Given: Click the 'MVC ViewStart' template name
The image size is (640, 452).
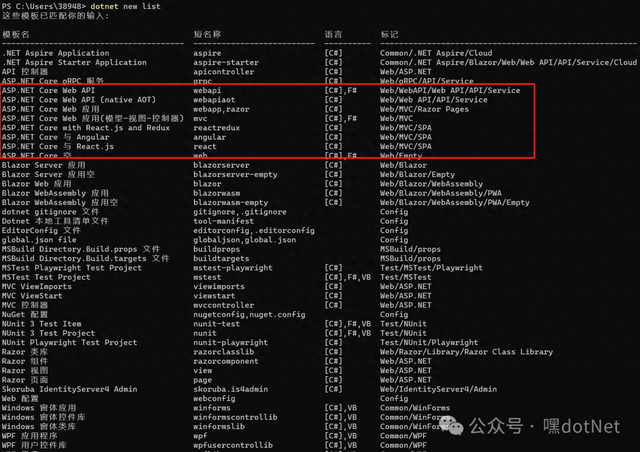Looking at the screenshot, I should pyautogui.click(x=32, y=296).
